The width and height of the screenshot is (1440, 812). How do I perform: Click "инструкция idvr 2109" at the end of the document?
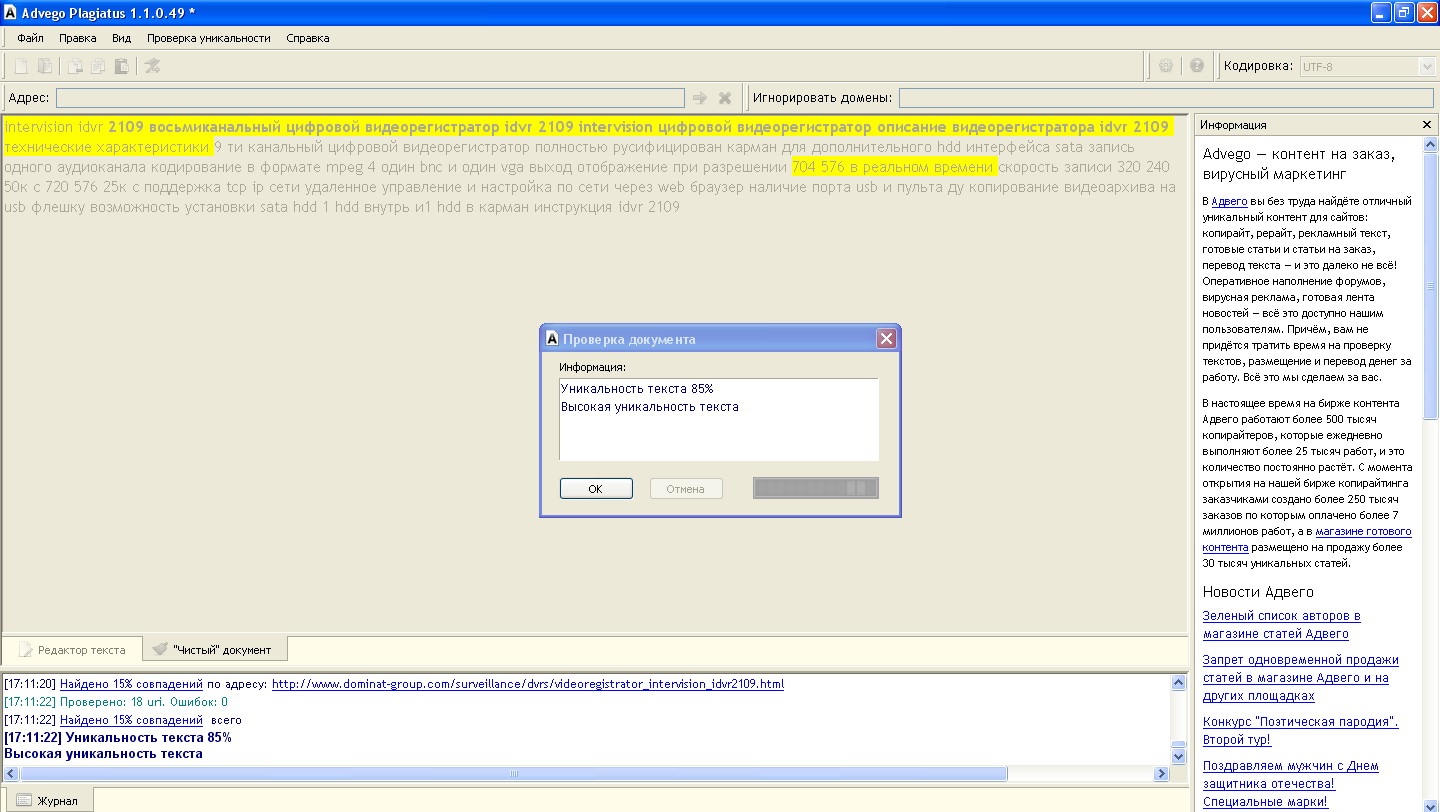599,207
